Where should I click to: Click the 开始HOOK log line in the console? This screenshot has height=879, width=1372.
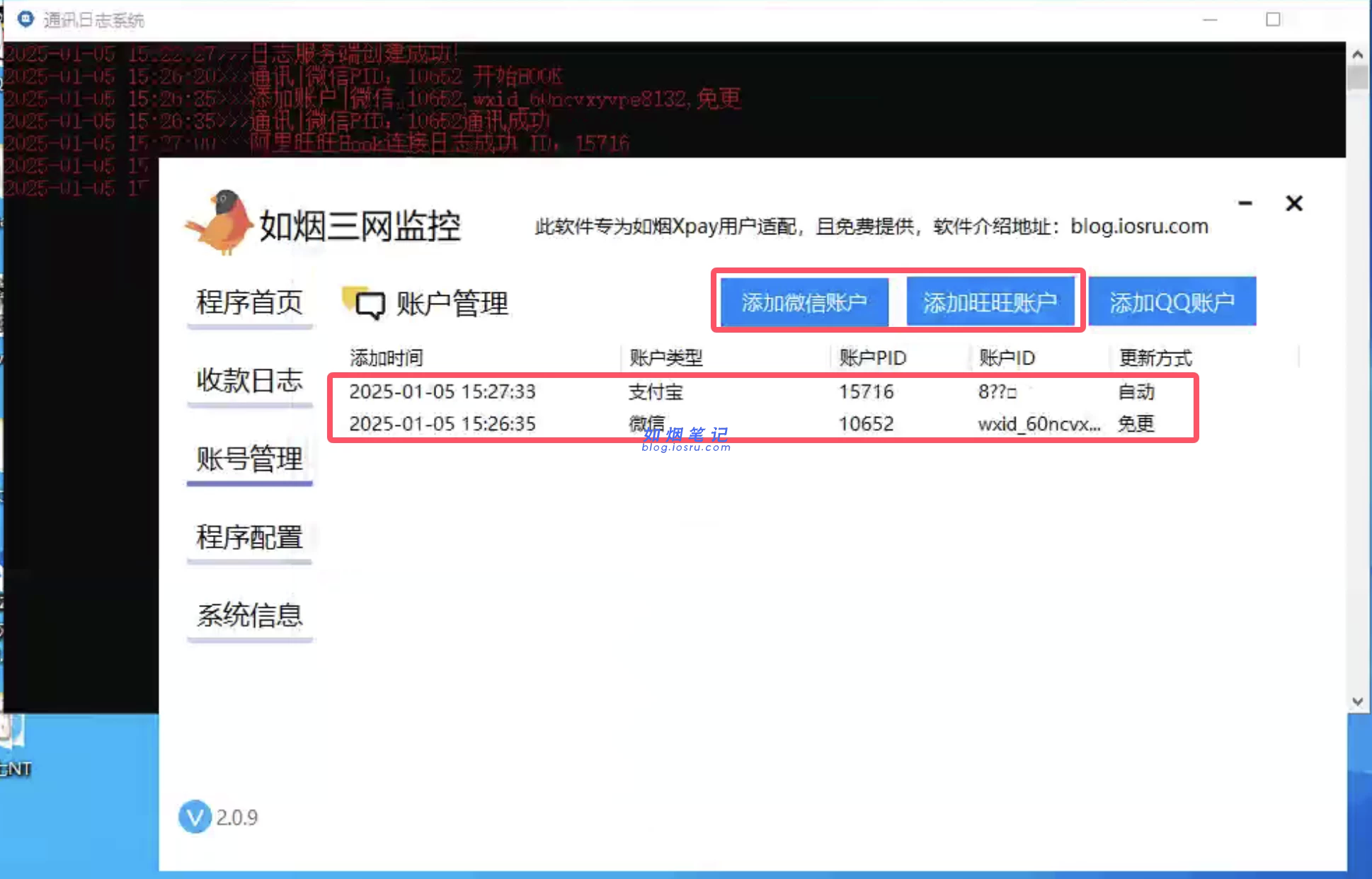[x=283, y=76]
